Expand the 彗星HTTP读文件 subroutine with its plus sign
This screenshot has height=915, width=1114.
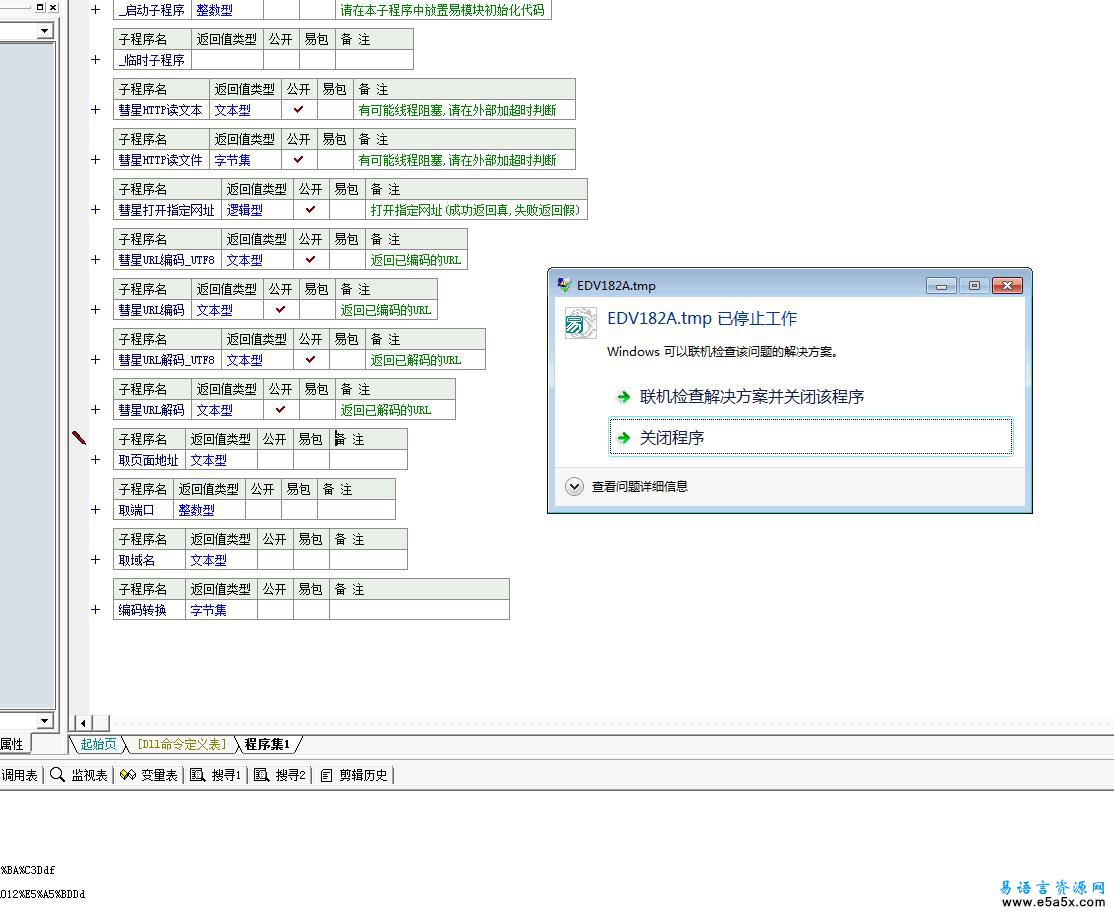(96, 160)
